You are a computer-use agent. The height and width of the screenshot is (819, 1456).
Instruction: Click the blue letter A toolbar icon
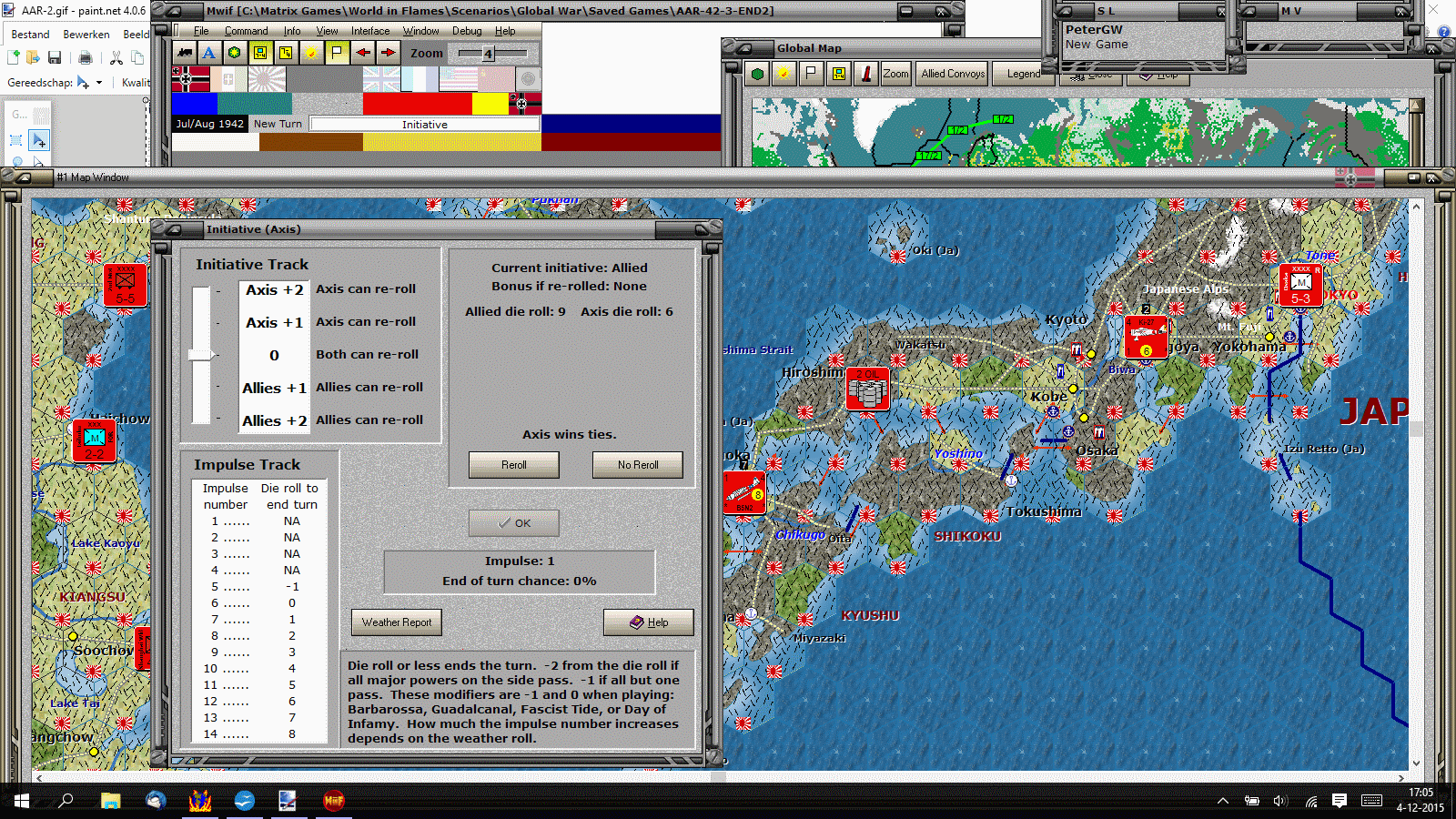[209, 53]
